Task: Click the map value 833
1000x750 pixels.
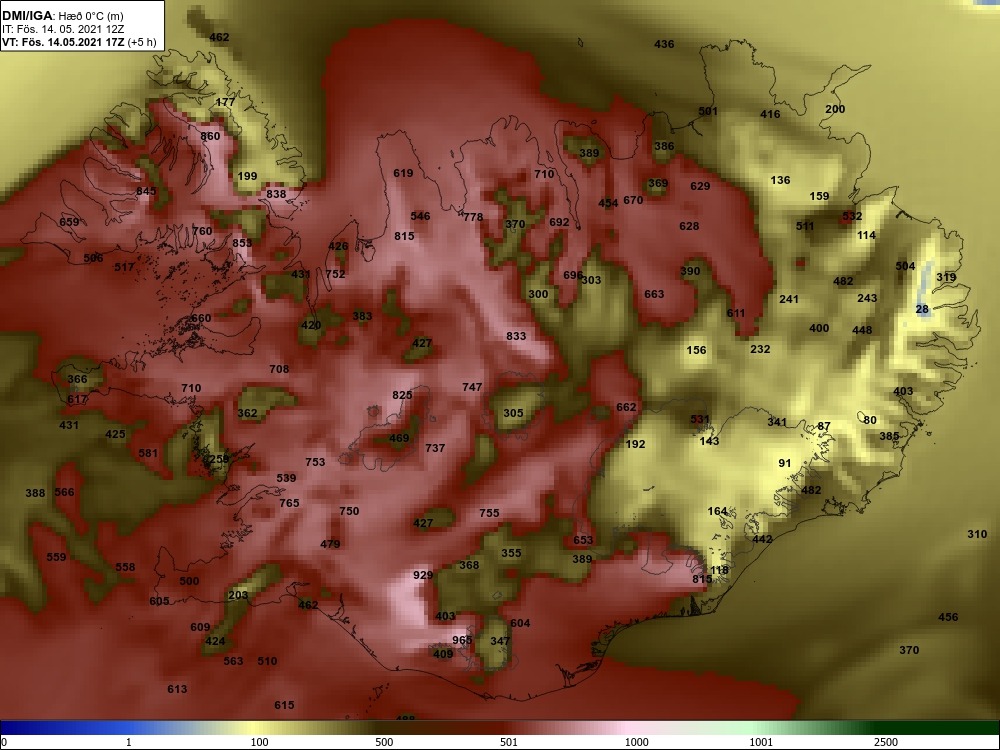Action: pyautogui.click(x=517, y=336)
